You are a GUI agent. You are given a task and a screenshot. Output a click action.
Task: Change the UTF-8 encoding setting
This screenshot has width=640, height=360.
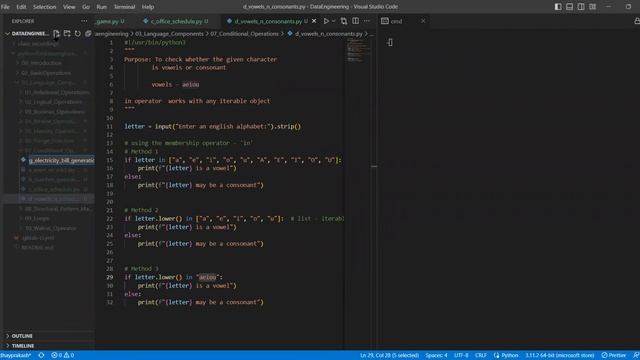point(461,356)
